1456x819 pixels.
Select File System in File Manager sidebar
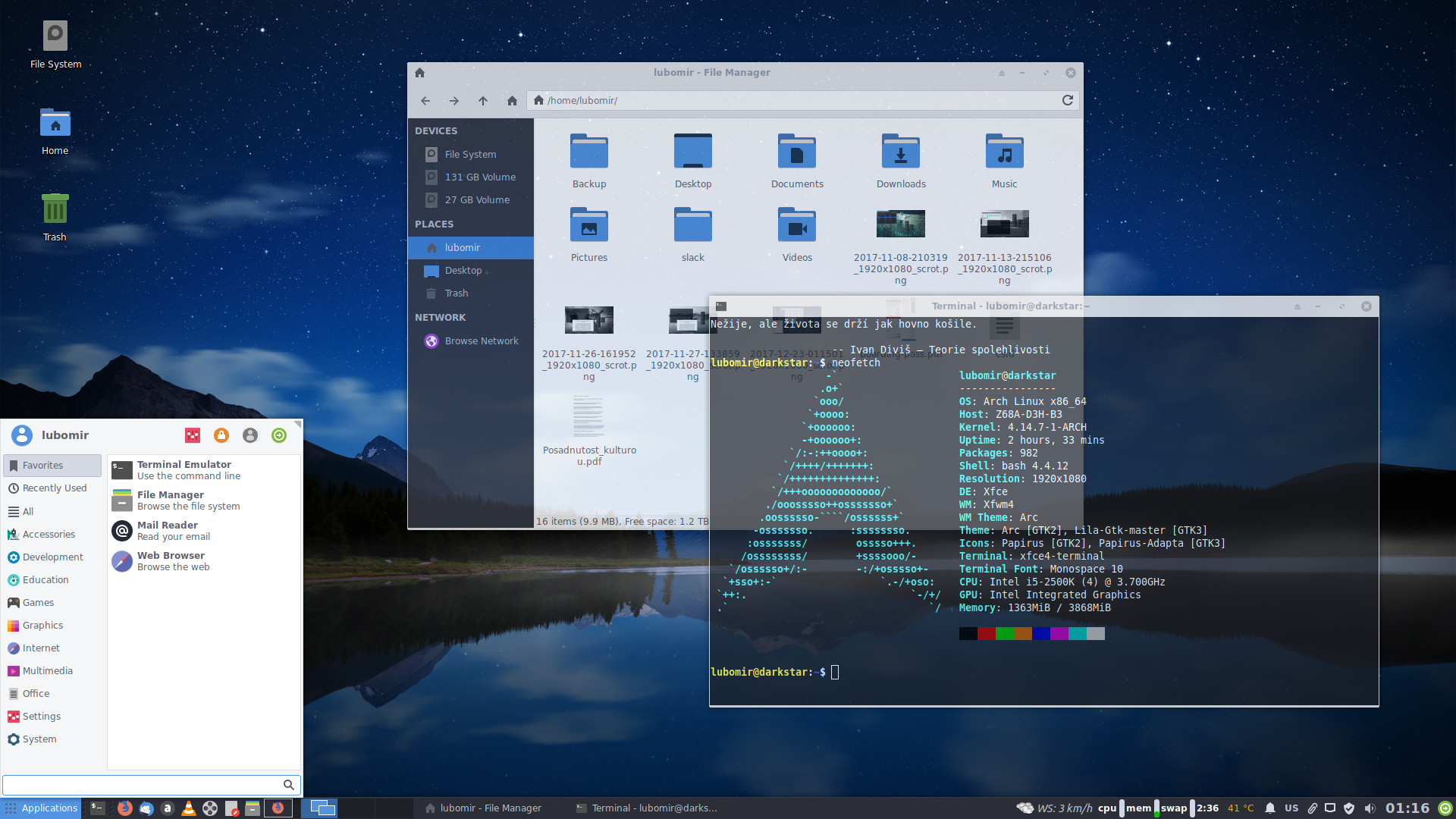471,155
